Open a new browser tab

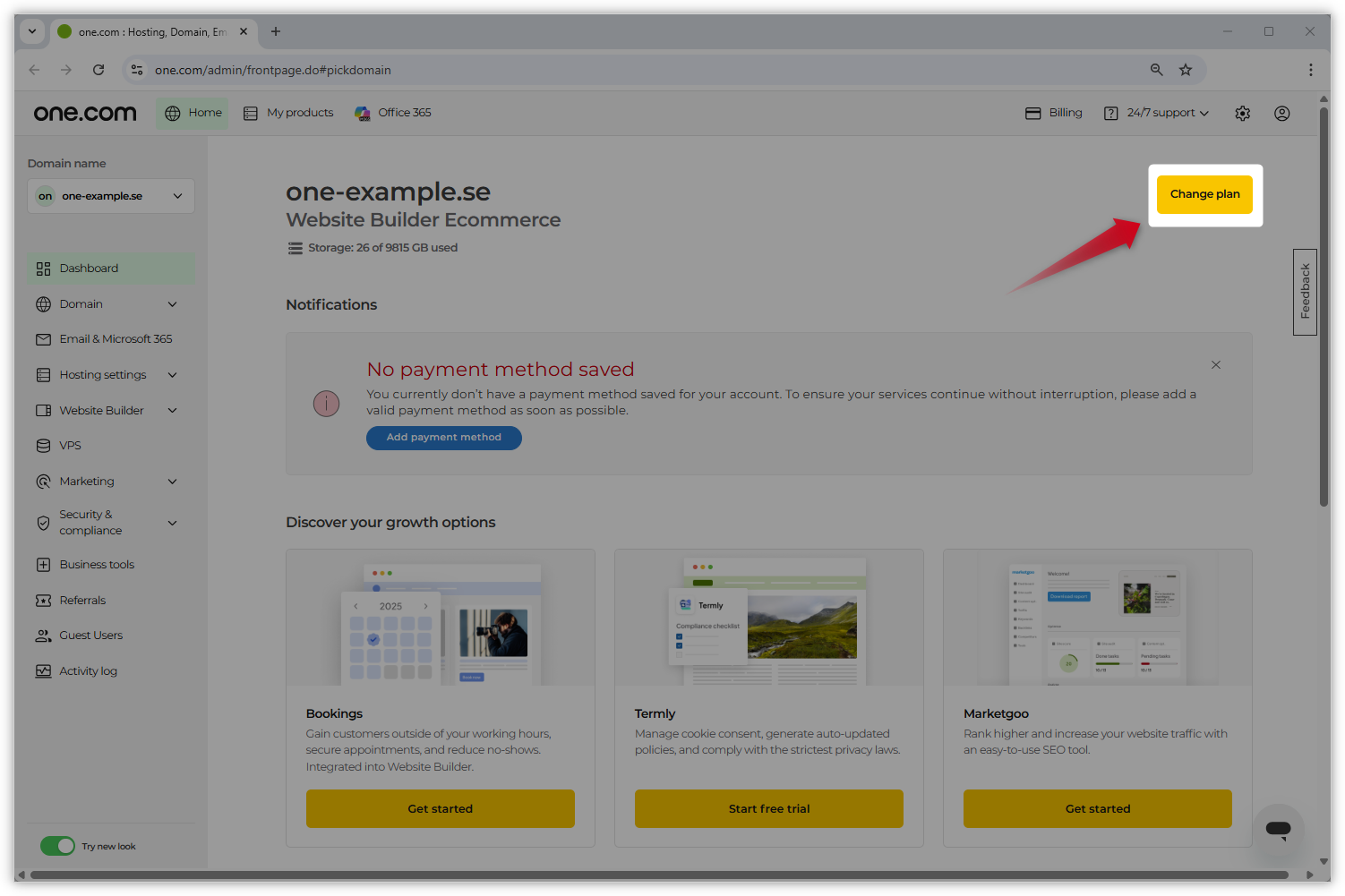click(x=276, y=31)
